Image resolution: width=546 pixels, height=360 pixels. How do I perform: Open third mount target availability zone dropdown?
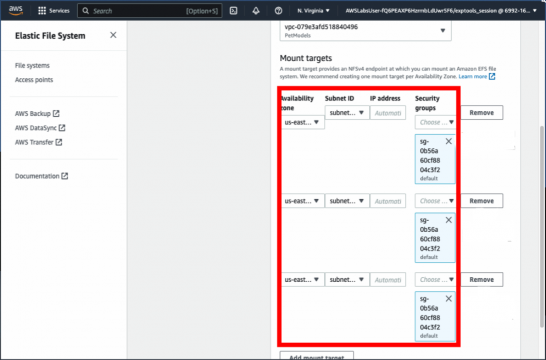pos(302,280)
